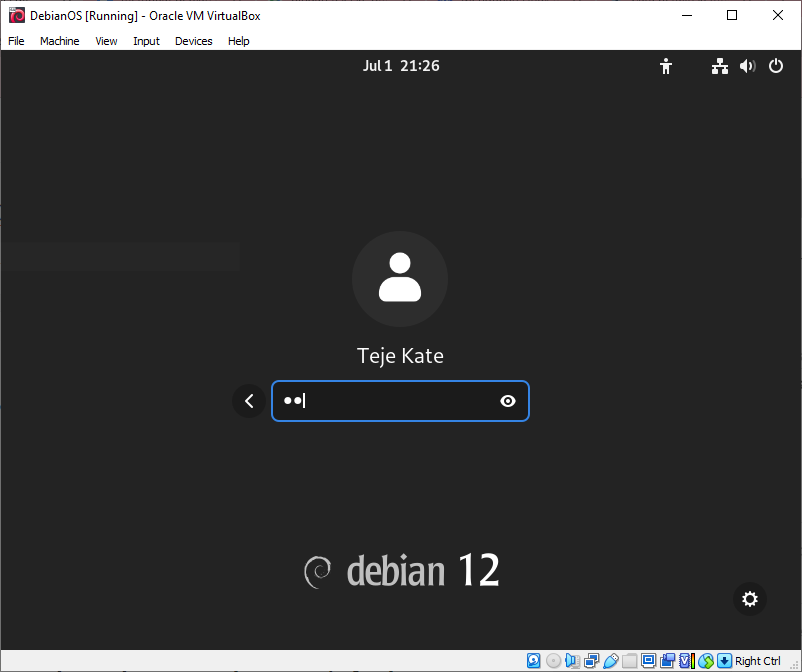Click the Teje Kate user avatar
The width and height of the screenshot is (802, 672).
400,279
